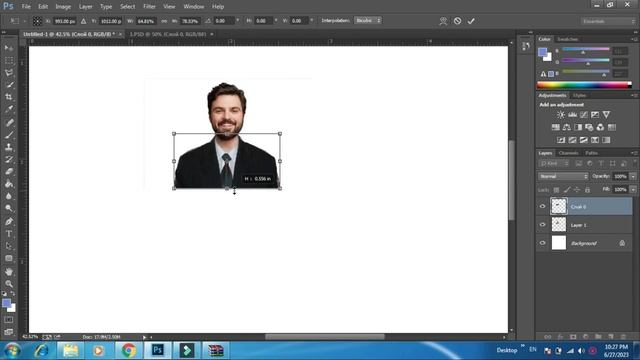640x360 pixels.
Task: Select the History Brush tool
Action: coord(9,159)
